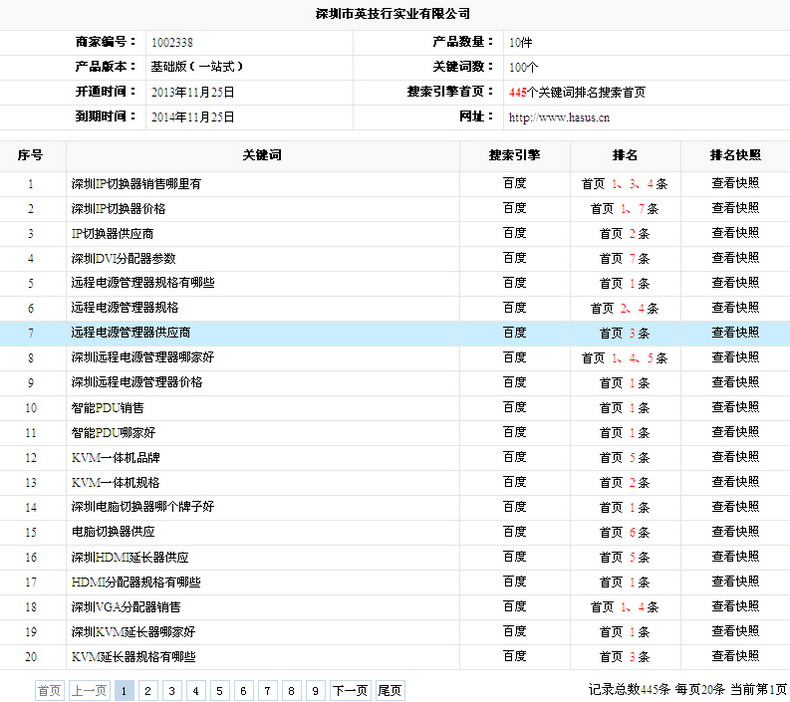This screenshot has height=702, width=790.
Task: Select keyword 深圳DVI分配器参数
Action: [123, 259]
